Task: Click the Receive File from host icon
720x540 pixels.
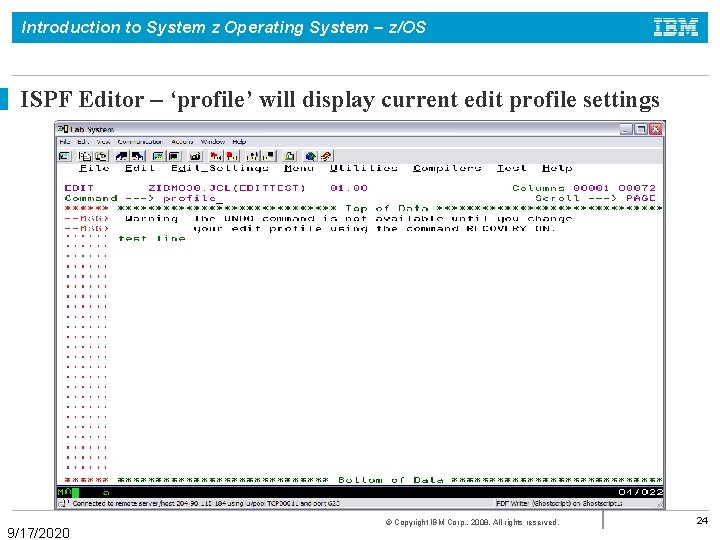Action: (x=138, y=156)
